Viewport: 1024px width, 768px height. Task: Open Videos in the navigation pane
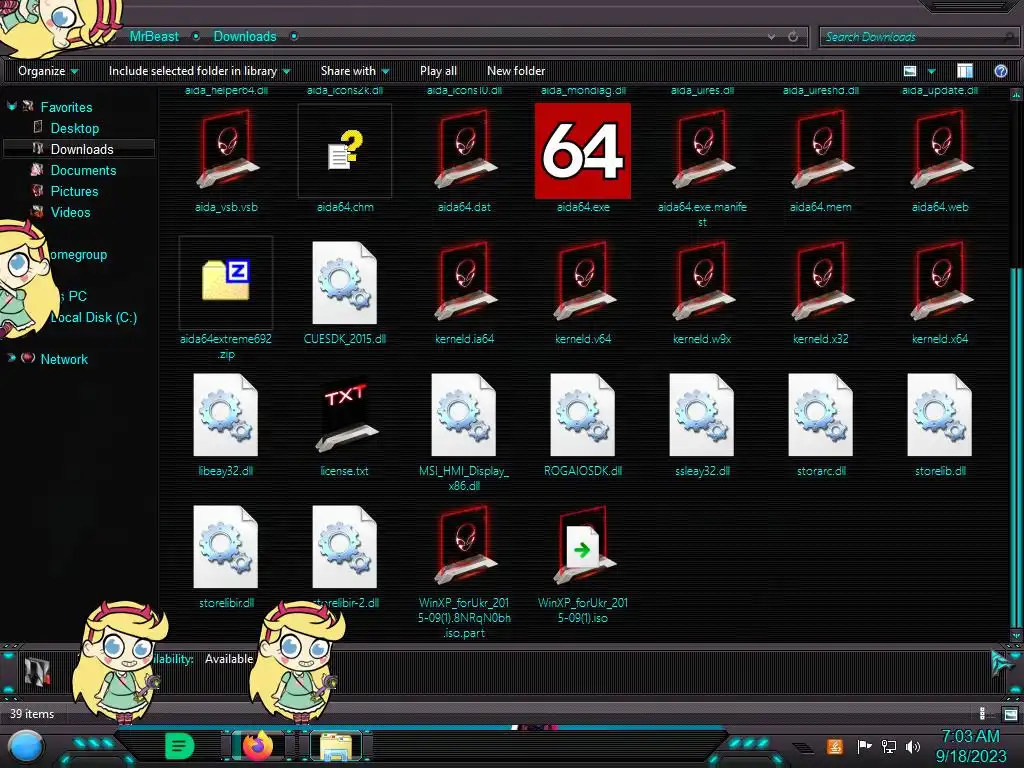click(71, 212)
